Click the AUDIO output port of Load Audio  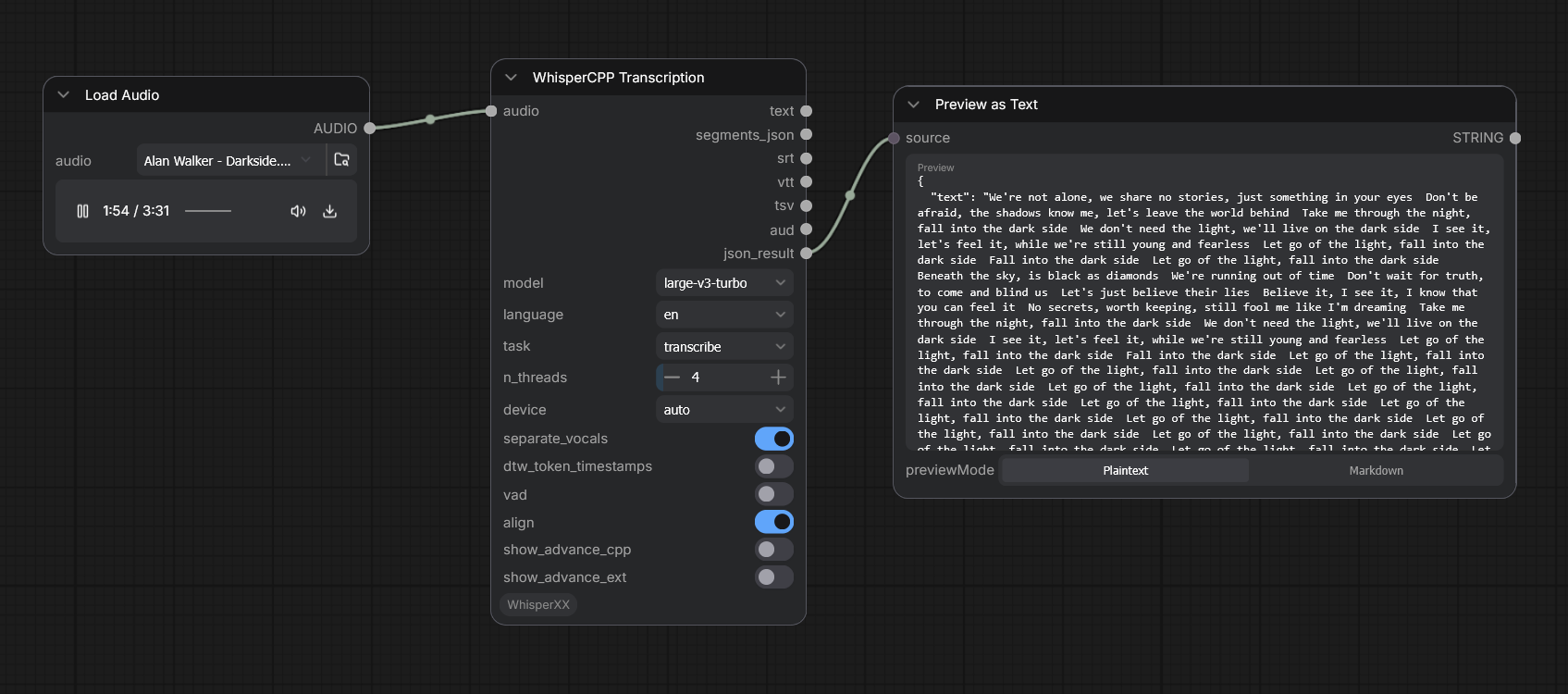coord(370,129)
